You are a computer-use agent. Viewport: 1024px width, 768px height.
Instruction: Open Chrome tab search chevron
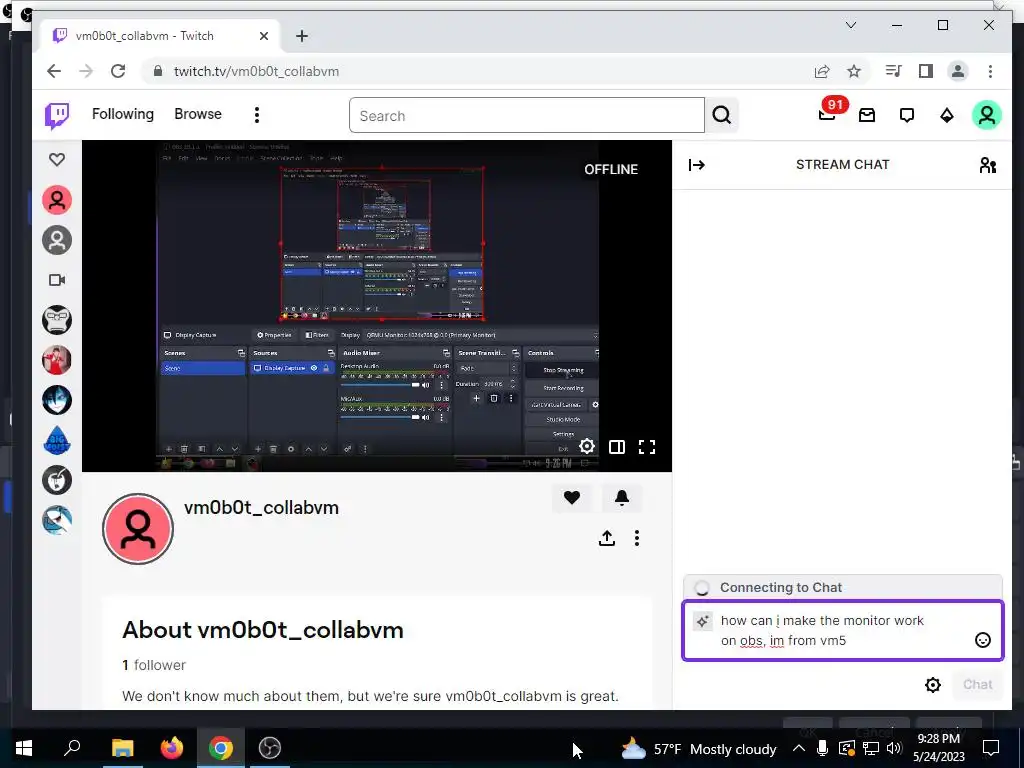point(851,25)
